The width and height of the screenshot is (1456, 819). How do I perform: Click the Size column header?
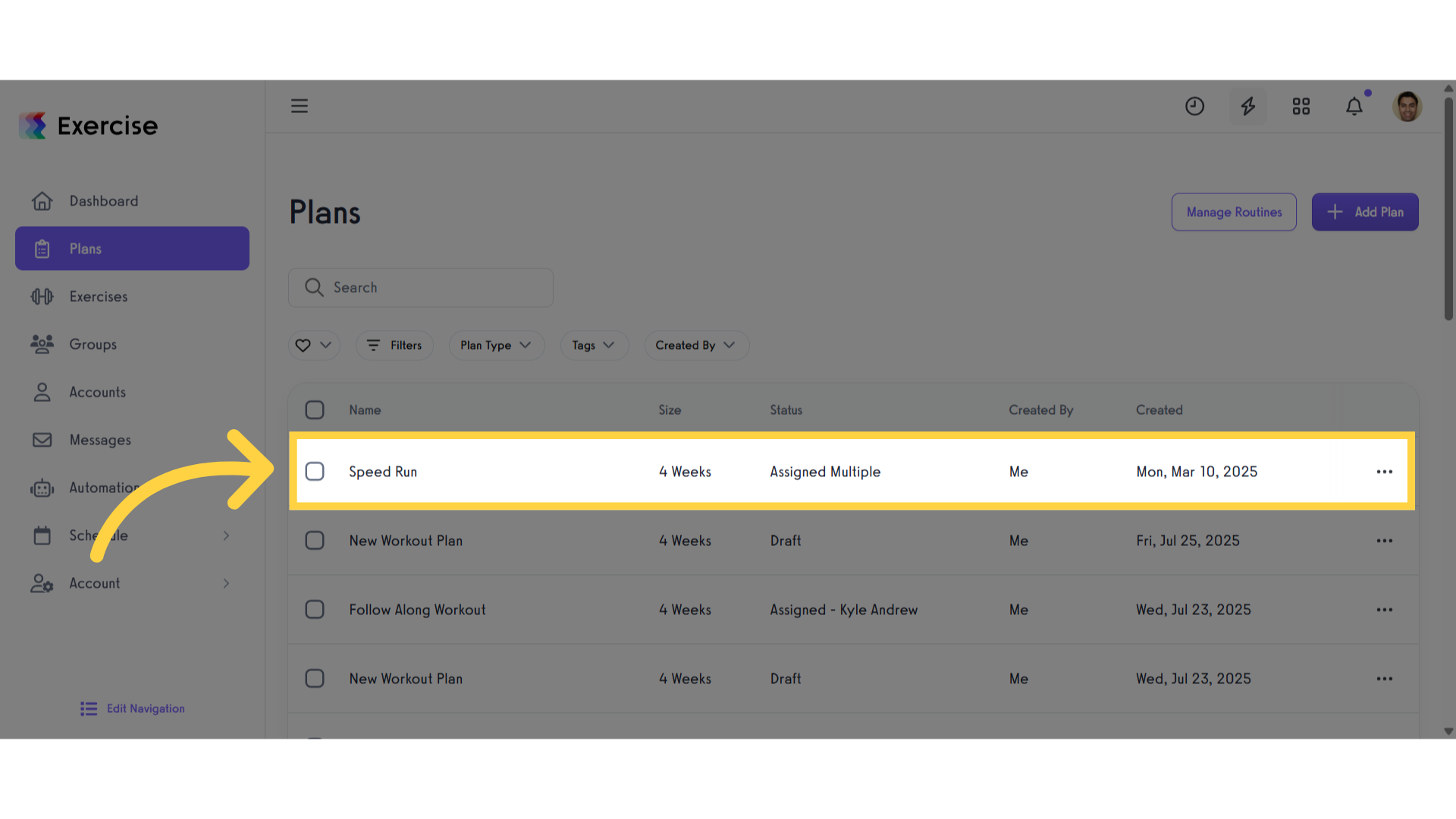click(x=670, y=410)
